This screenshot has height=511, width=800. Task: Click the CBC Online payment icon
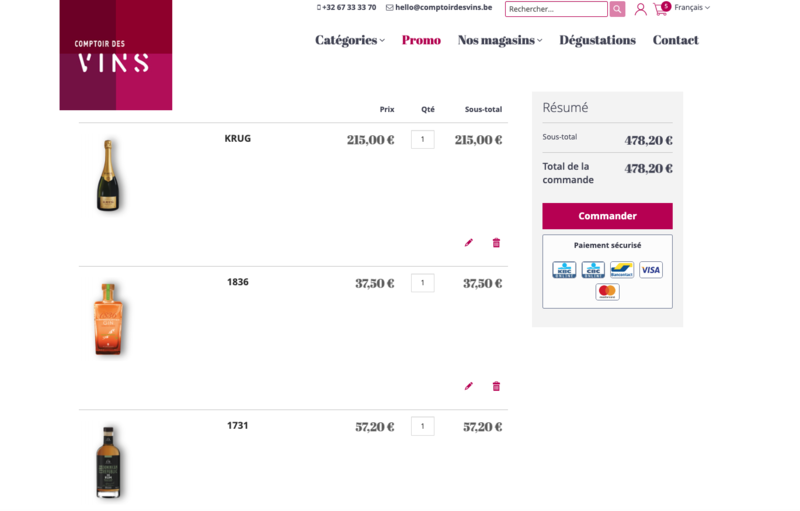point(593,270)
